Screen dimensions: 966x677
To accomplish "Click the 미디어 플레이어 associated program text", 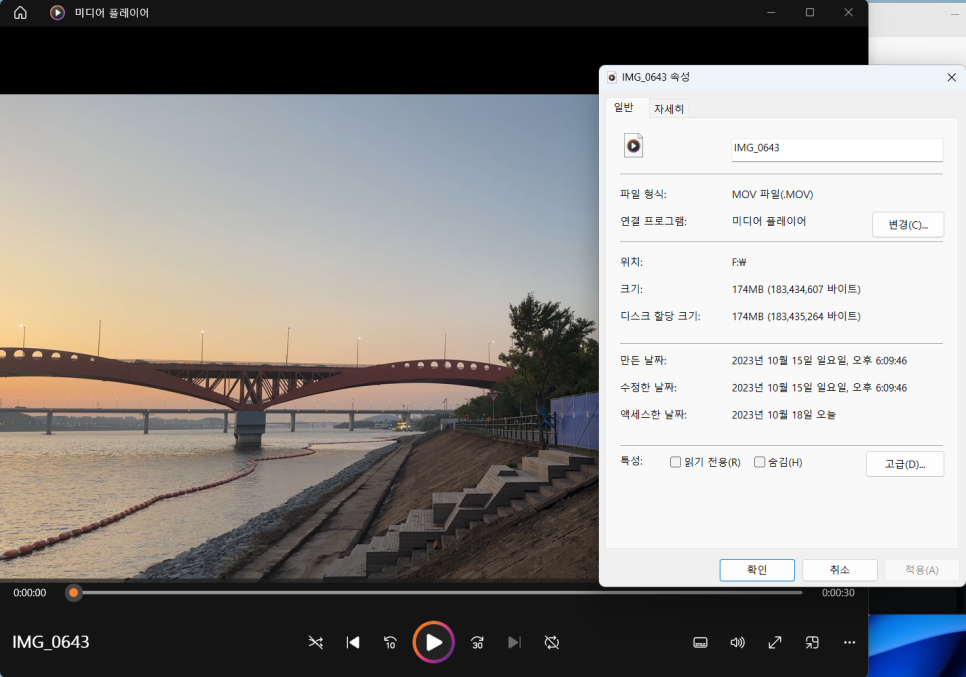I will (769, 221).
